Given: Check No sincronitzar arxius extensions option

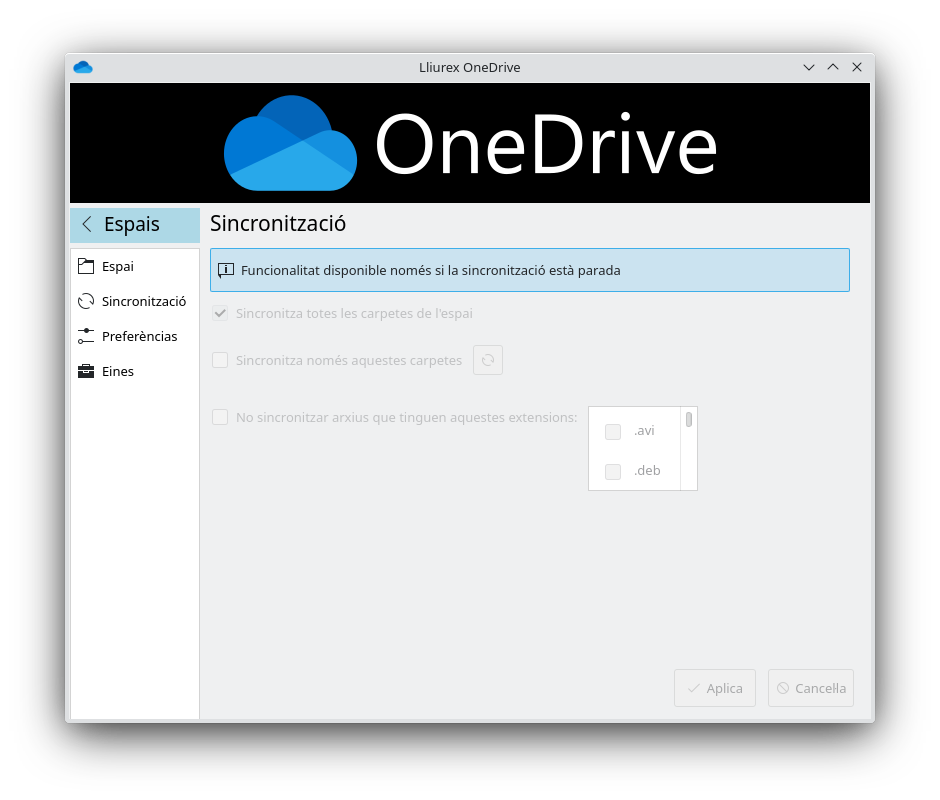Looking at the screenshot, I should tap(220, 417).
